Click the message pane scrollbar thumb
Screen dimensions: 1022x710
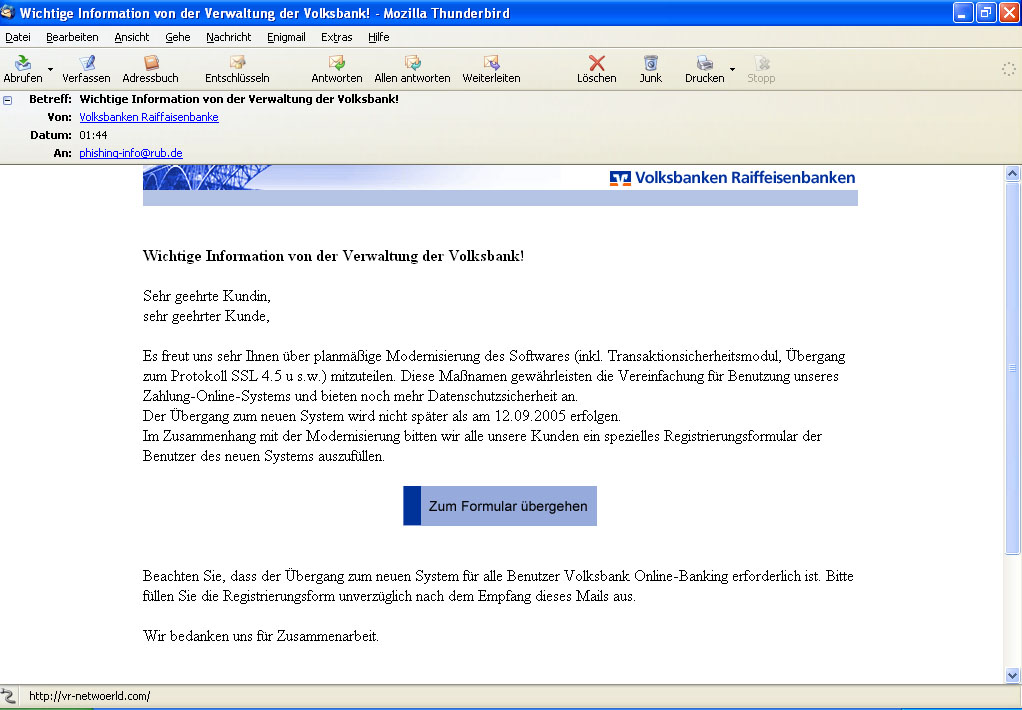pos(1012,368)
